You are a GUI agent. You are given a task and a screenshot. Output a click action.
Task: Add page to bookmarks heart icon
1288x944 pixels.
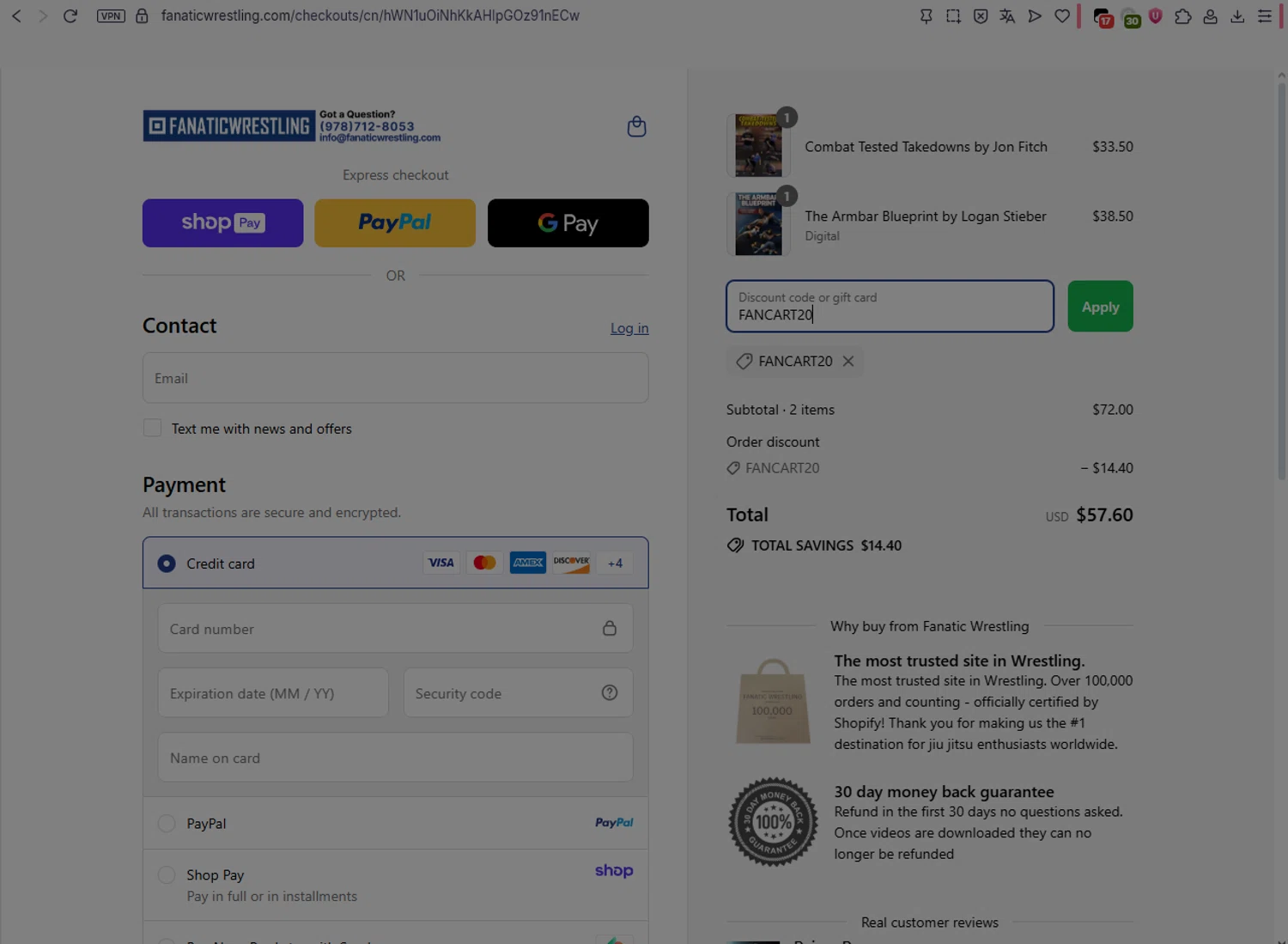[1062, 15]
